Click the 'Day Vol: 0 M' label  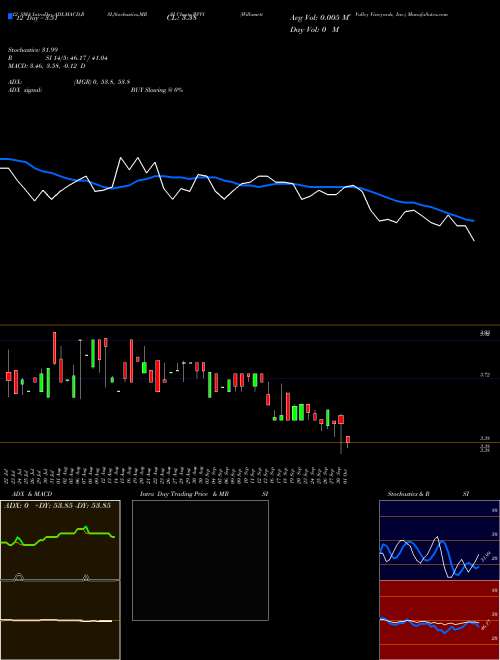pyautogui.click(x=314, y=29)
